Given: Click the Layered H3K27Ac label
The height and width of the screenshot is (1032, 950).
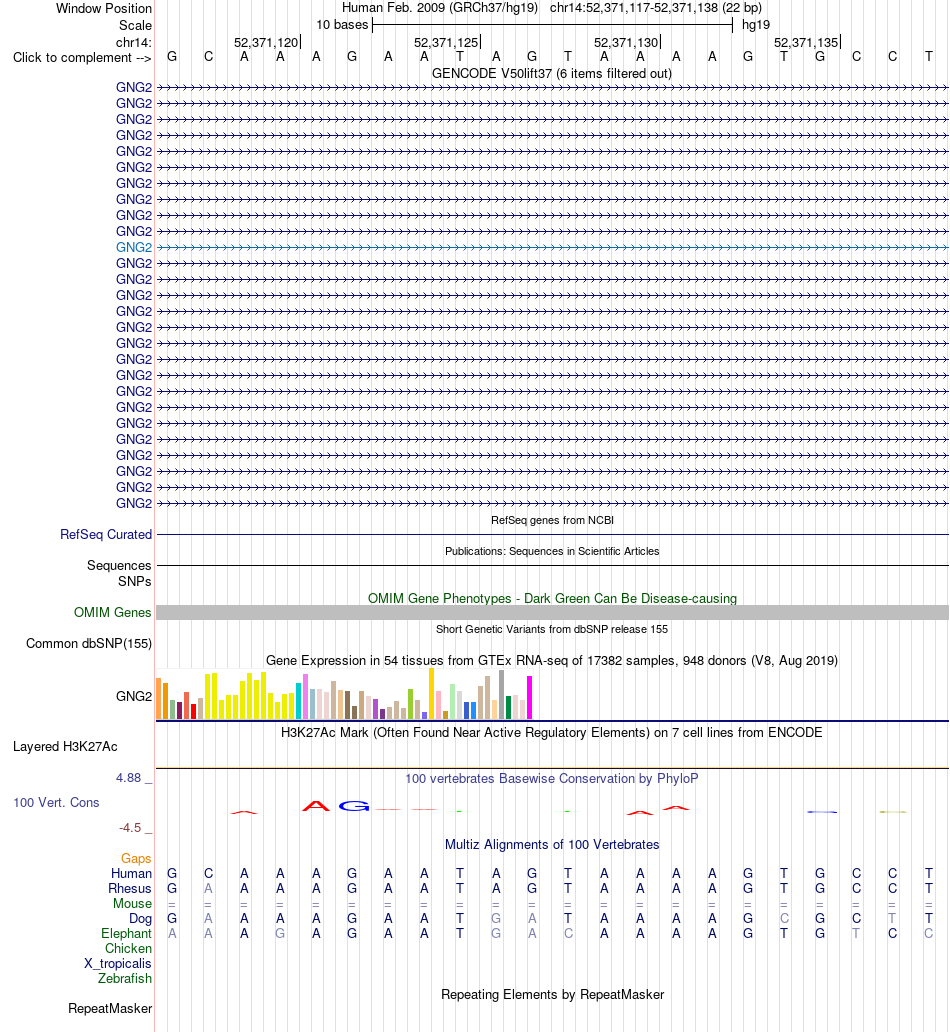Looking at the screenshot, I should (x=65, y=747).
